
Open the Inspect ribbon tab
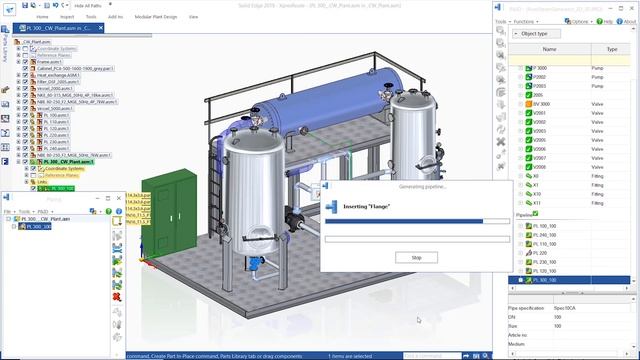[67, 17]
